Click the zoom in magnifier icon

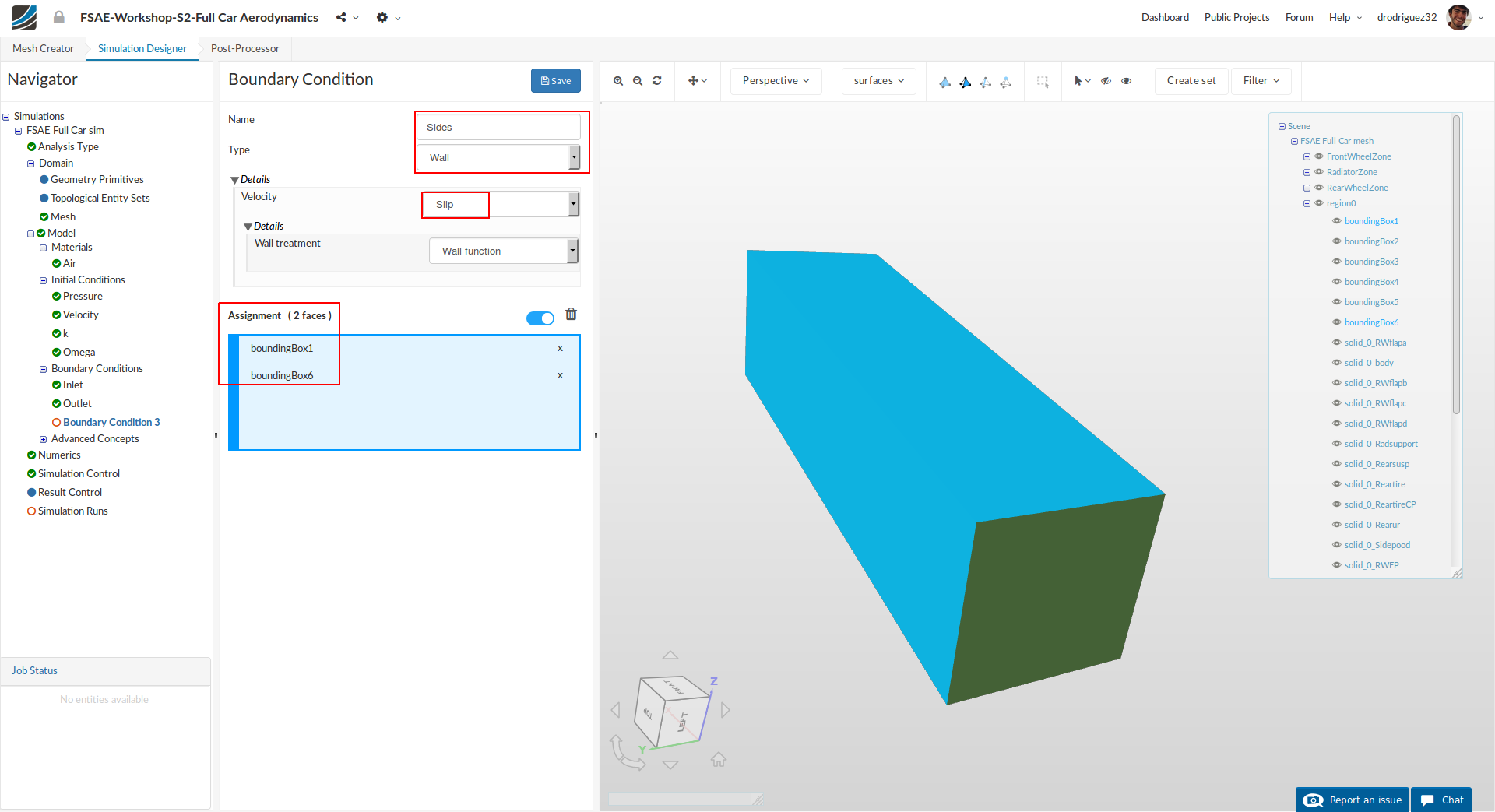618,81
